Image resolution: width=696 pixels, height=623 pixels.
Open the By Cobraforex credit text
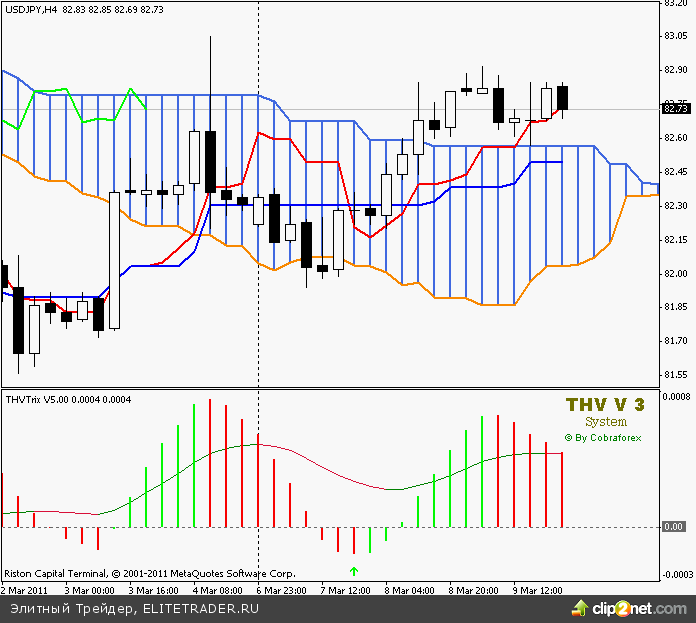603,437
